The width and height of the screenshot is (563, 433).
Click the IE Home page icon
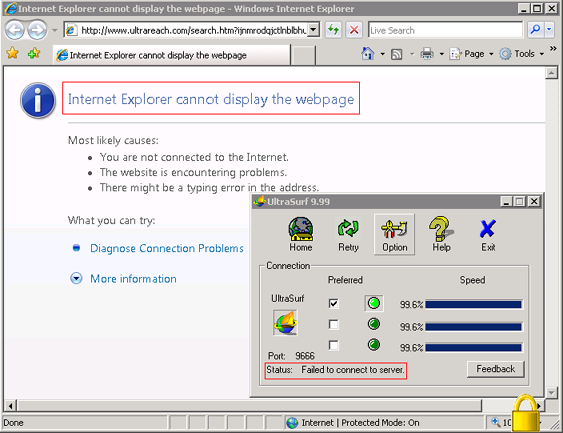(x=367, y=54)
